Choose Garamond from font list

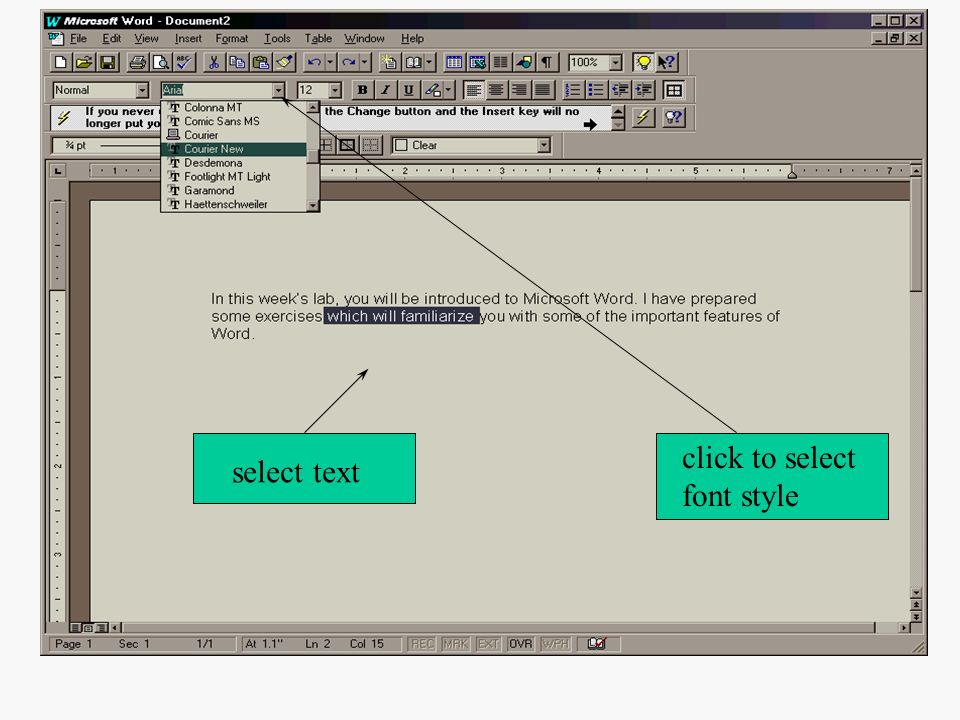(x=233, y=190)
